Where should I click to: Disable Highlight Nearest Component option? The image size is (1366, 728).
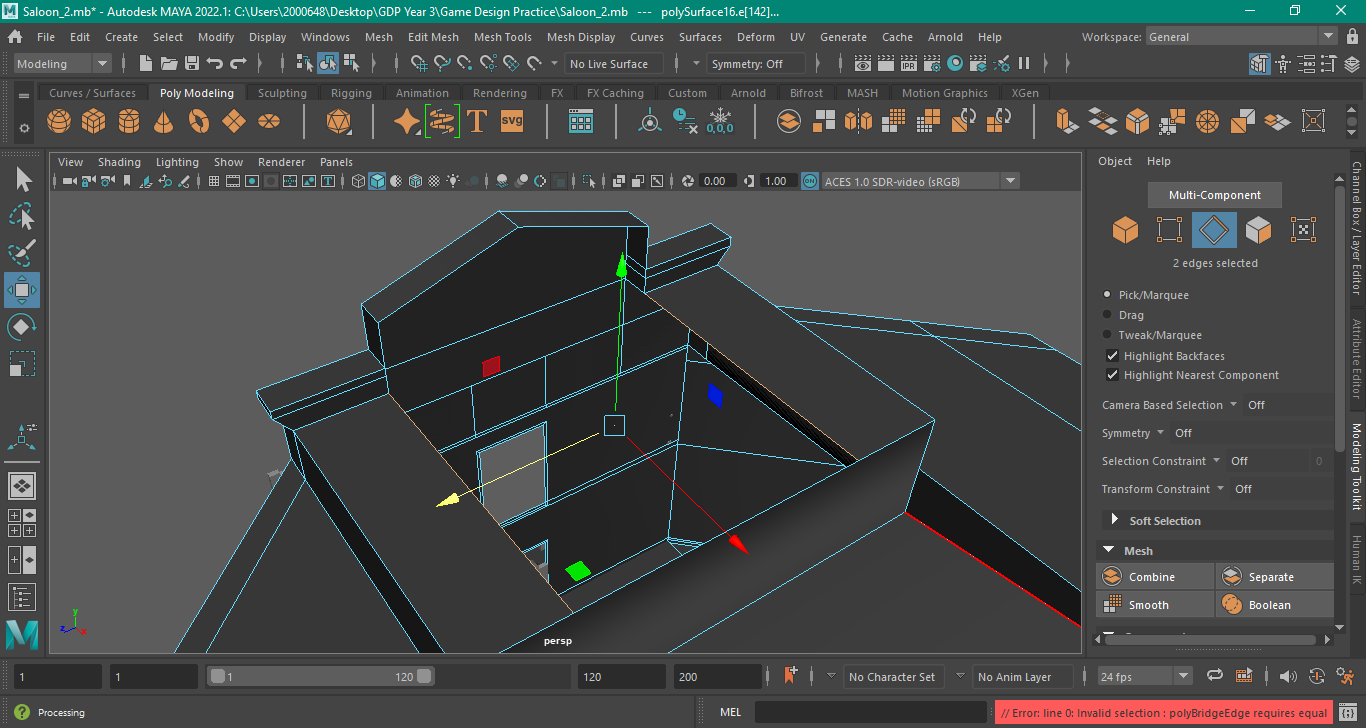pos(1113,375)
